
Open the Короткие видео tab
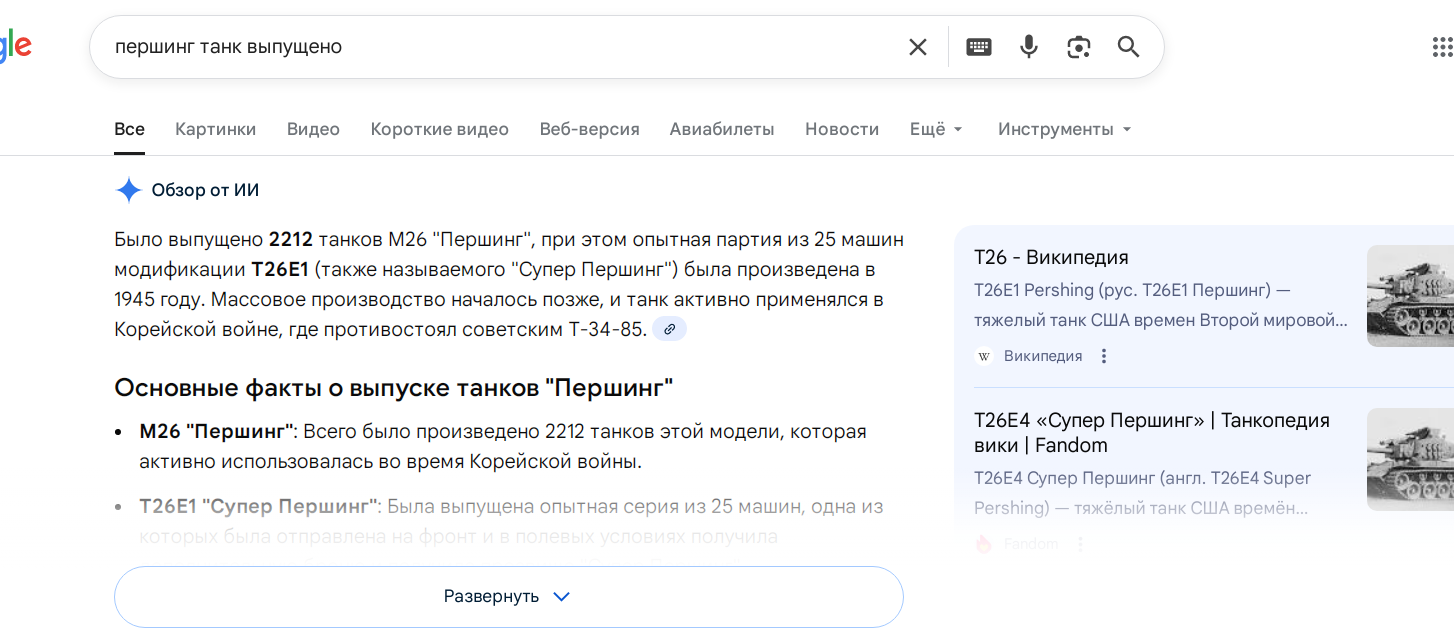pyautogui.click(x=439, y=129)
